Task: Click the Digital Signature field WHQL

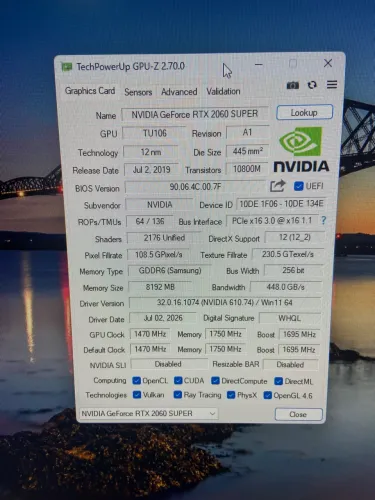Action: (289, 318)
